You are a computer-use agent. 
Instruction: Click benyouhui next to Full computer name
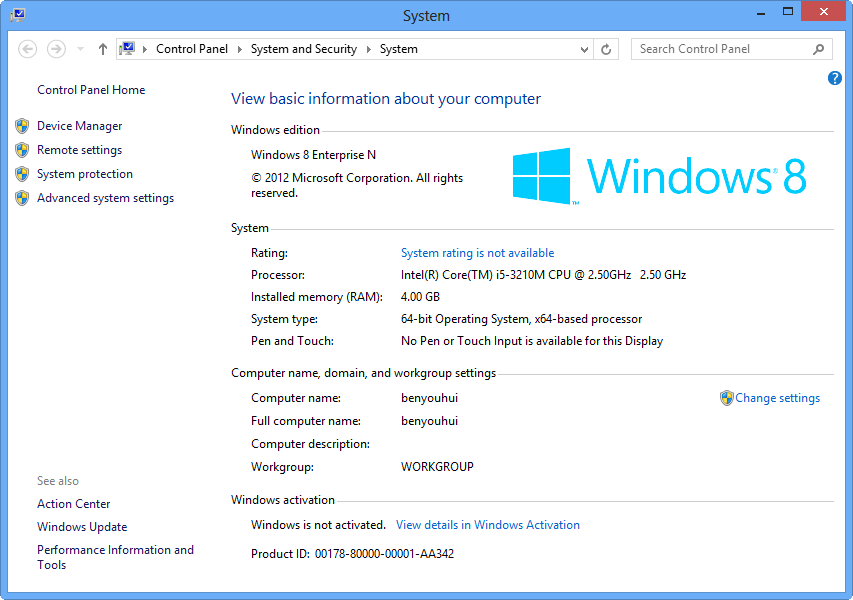(x=429, y=421)
